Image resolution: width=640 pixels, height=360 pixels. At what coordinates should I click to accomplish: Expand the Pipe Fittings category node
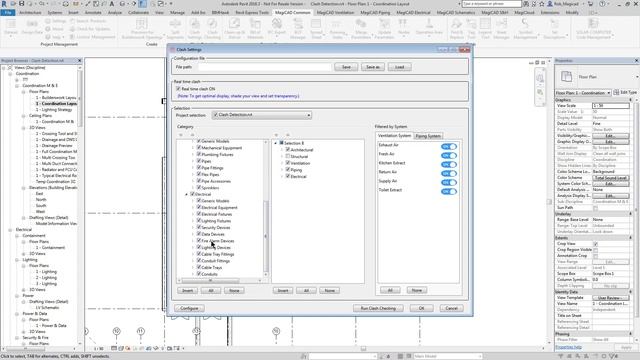(193, 168)
